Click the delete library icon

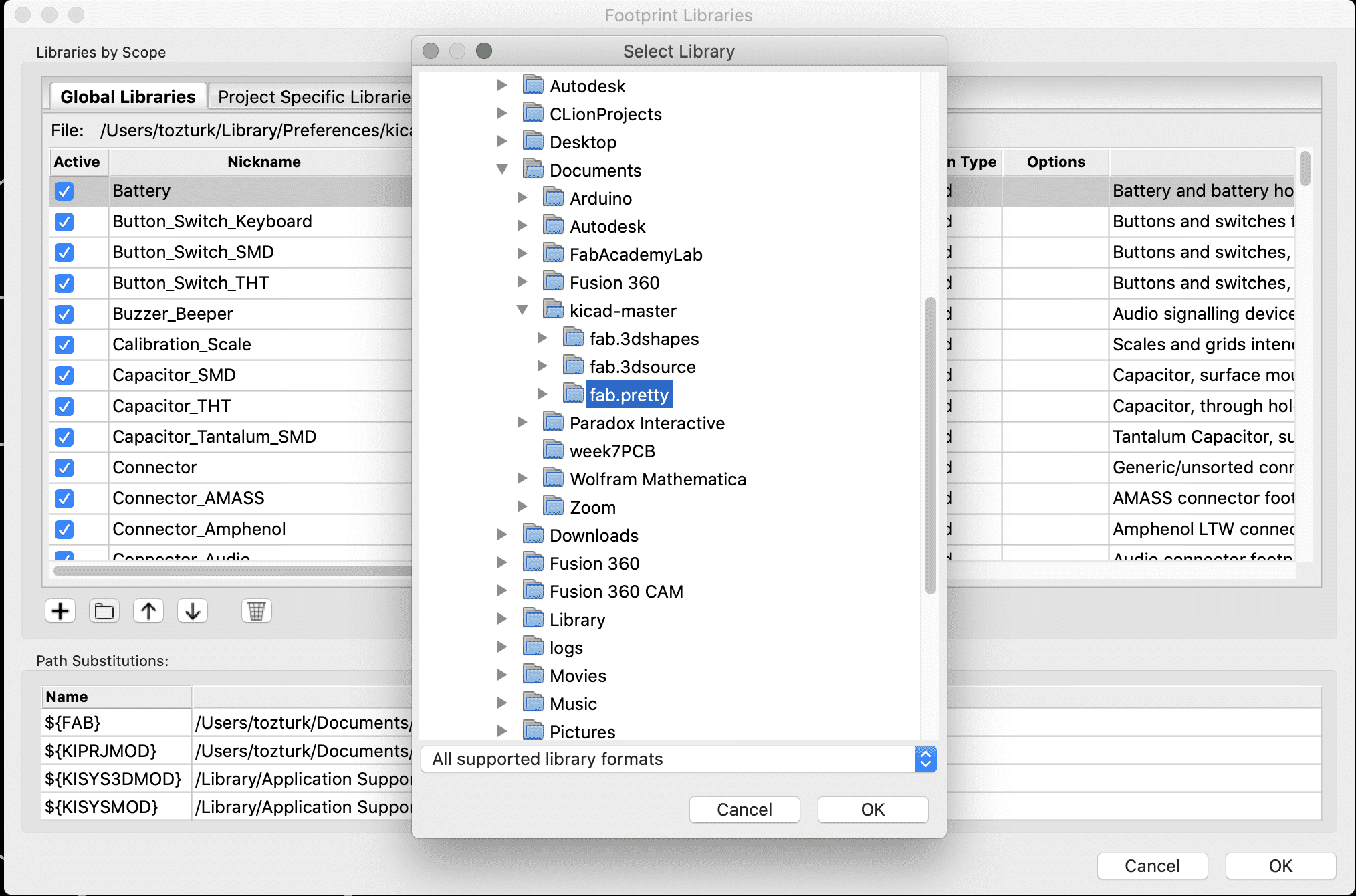(256, 609)
